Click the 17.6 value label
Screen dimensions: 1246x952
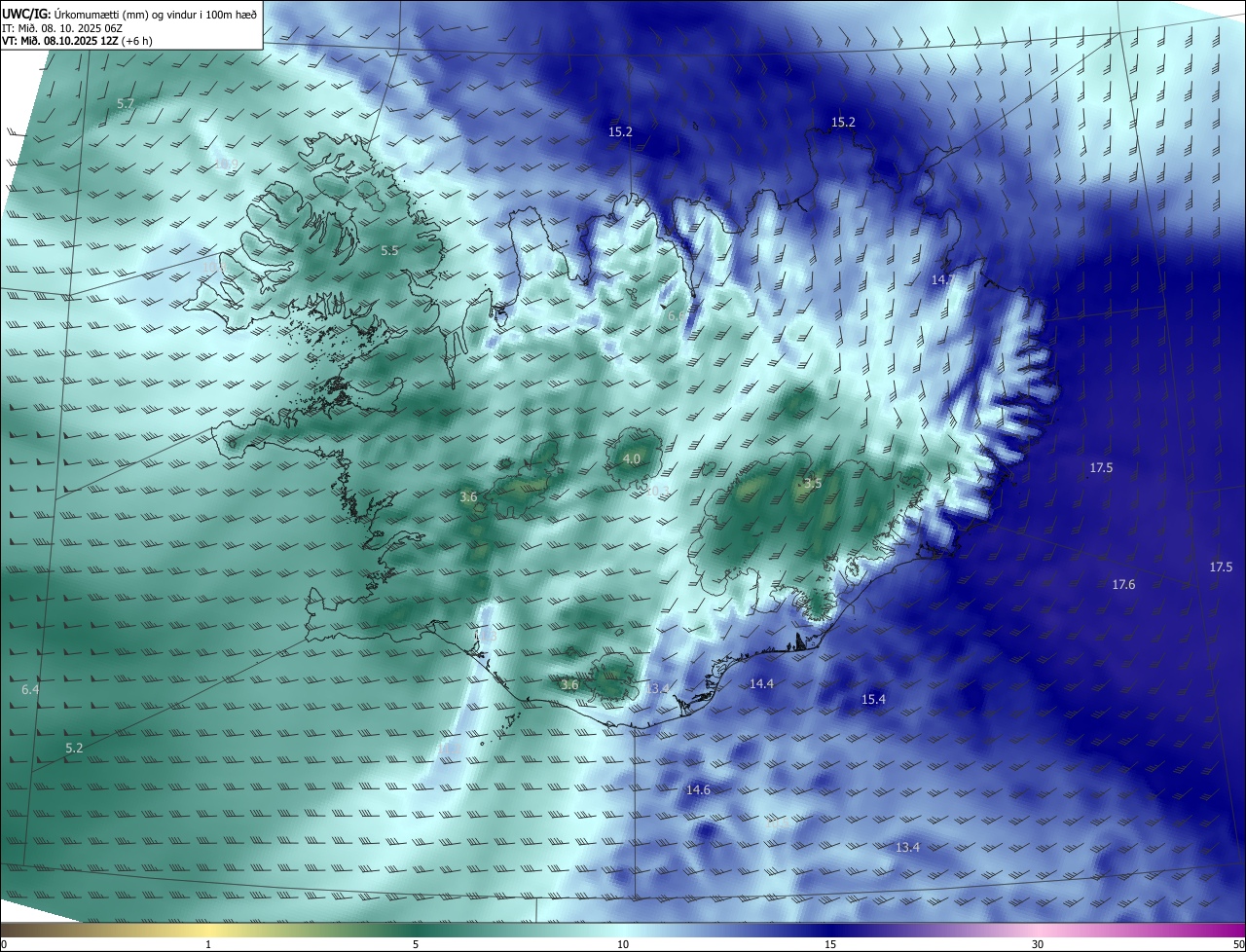click(1123, 584)
